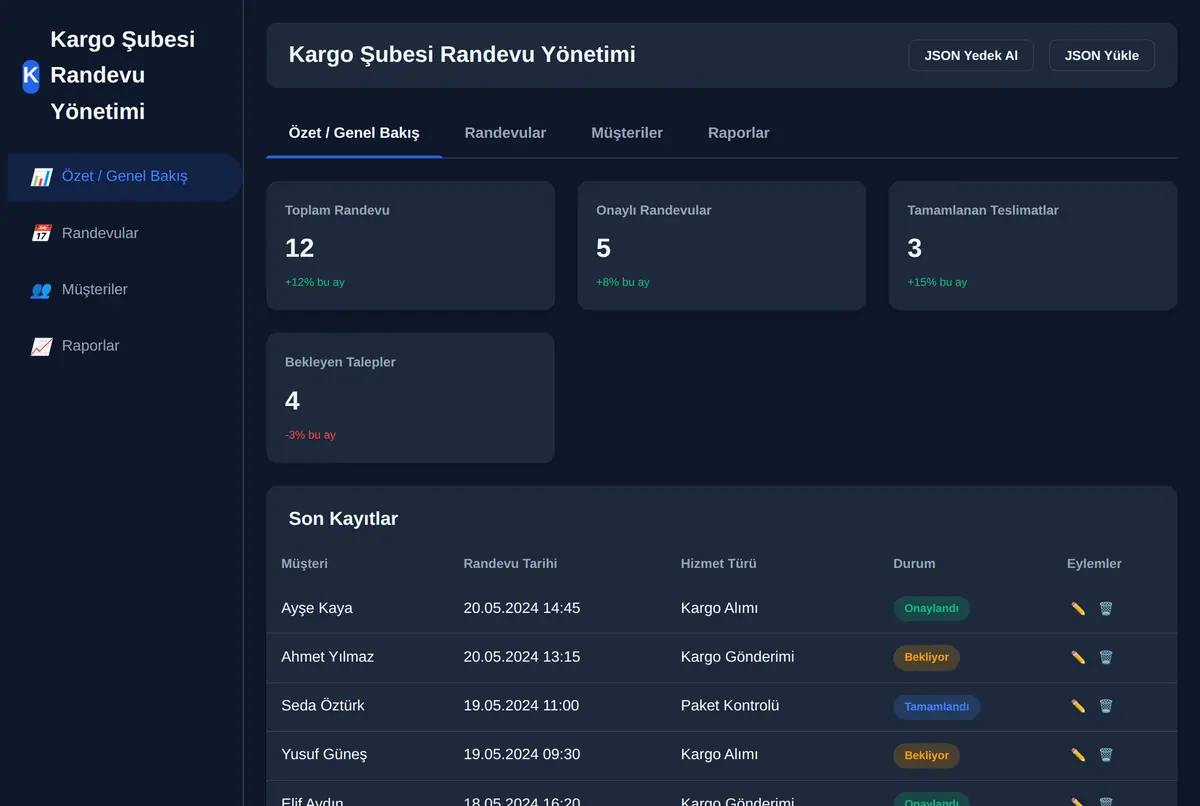Click the Bekliyor badge for Ahmet Yılmaz
The width and height of the screenshot is (1200, 806).
pos(927,657)
